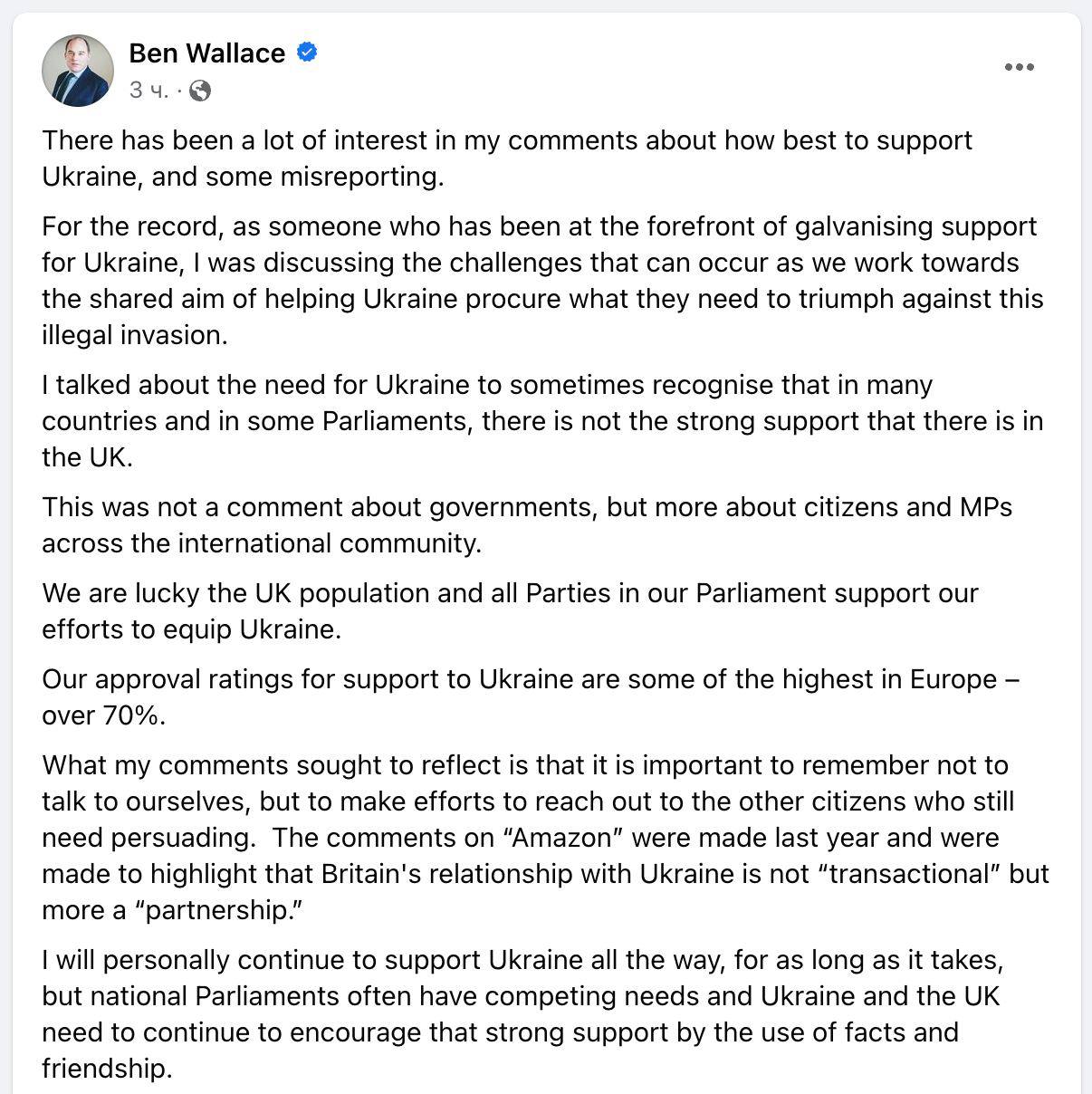Click Ben Wallace's profile picture
1092x1094 pixels.
pos(78,71)
